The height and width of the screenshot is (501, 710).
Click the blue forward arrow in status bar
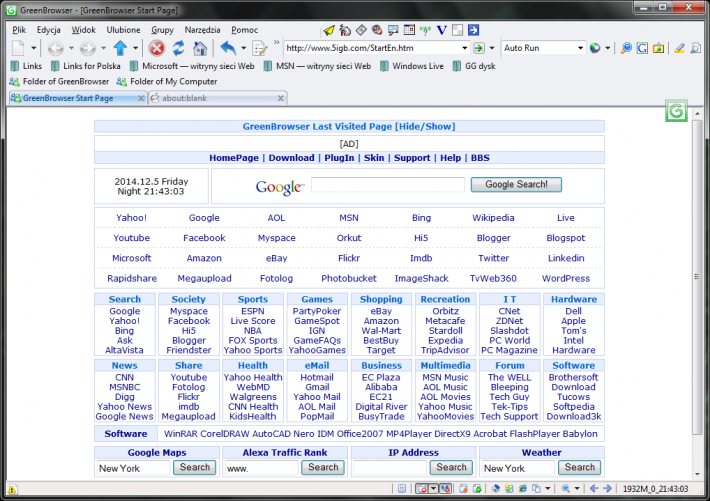coord(608,488)
